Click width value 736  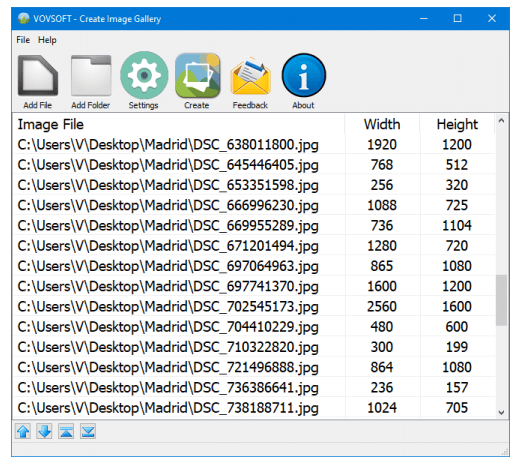[x=382, y=226]
